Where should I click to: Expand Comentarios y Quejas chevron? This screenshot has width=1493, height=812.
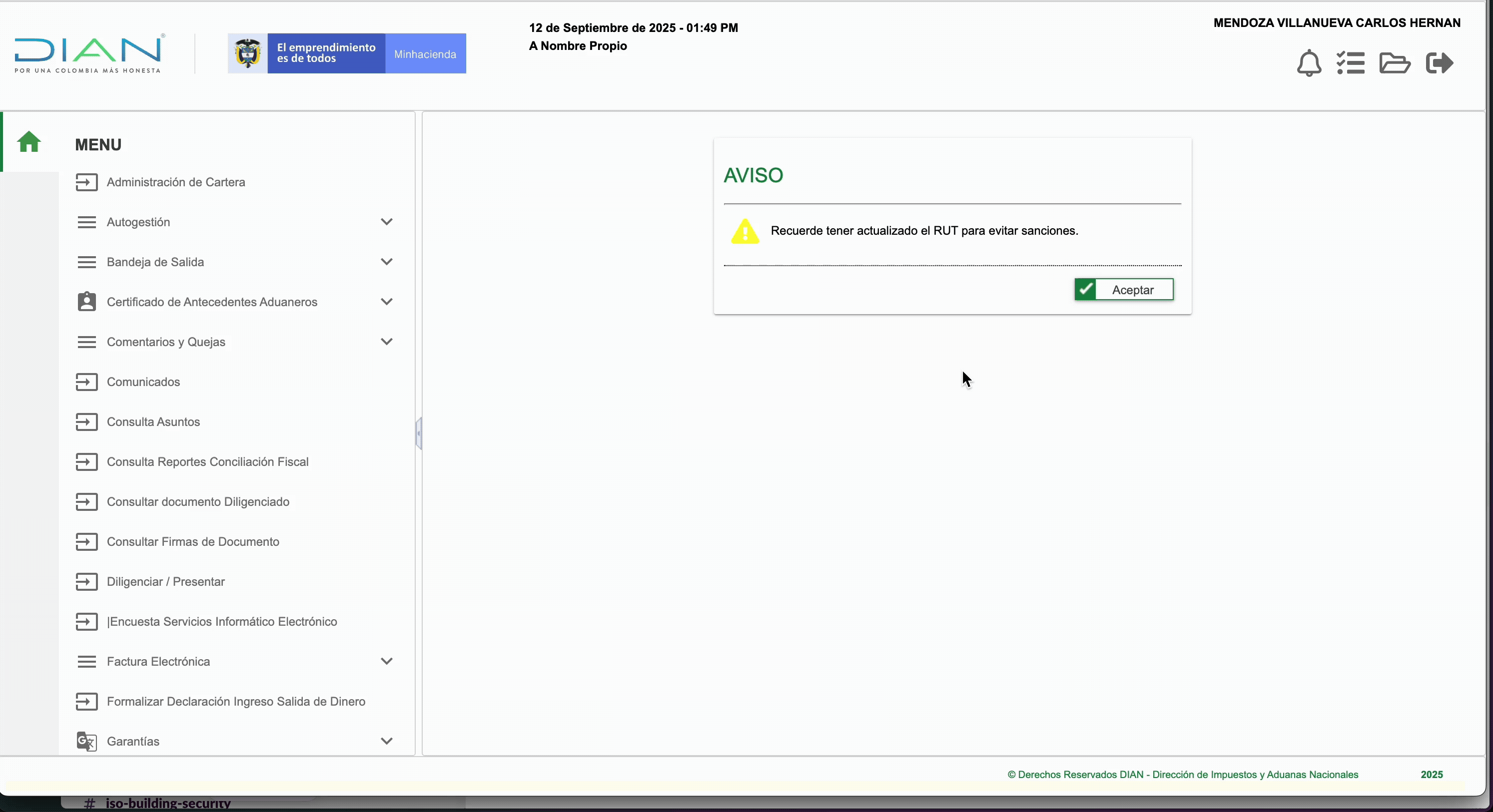[x=387, y=342]
